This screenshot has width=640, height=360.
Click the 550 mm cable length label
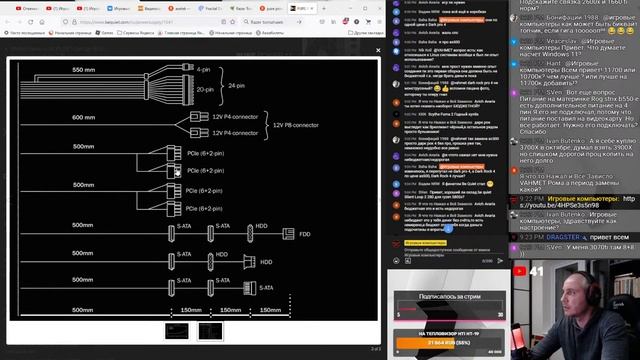pos(84,70)
